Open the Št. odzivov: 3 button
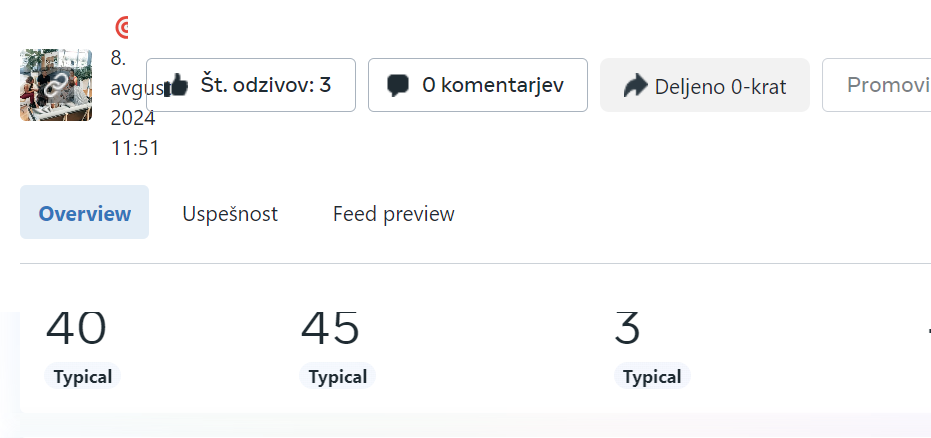931x438 pixels. (251, 85)
